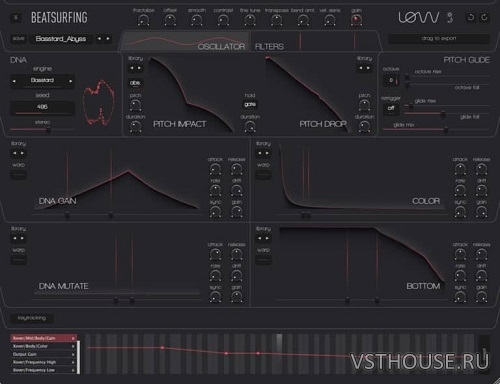Click the smooth knob
The width and height of the screenshot is (500, 384).
(197, 21)
